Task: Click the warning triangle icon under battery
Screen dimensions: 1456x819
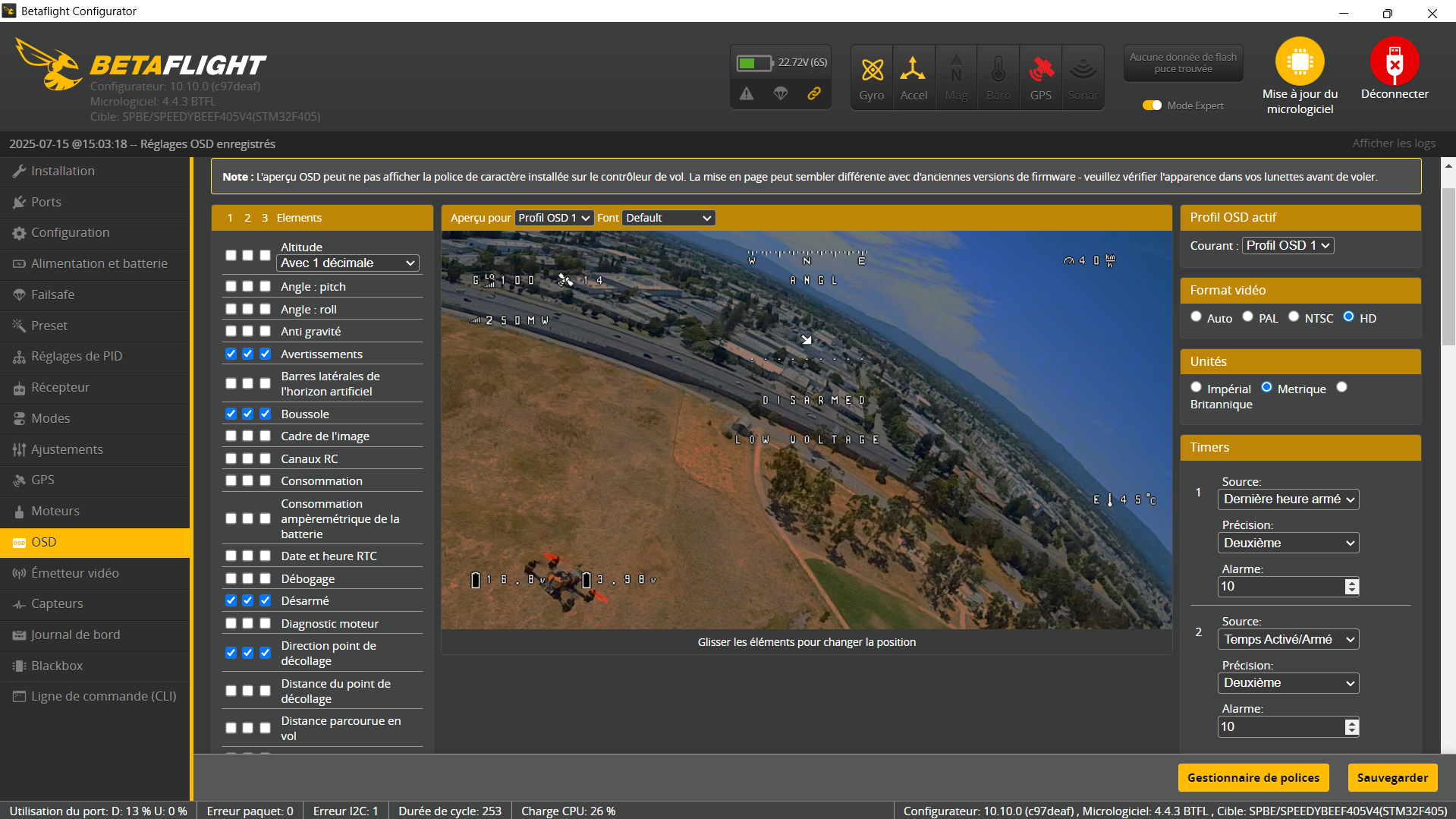Action: click(747, 93)
